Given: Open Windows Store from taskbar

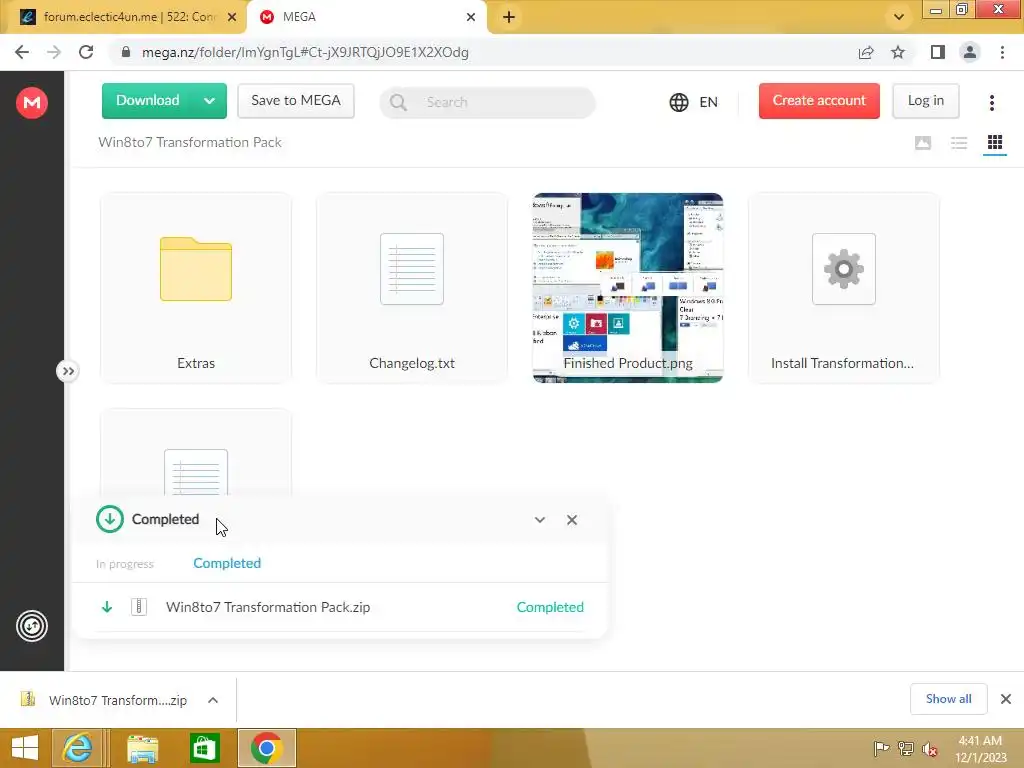Looking at the screenshot, I should point(204,748).
